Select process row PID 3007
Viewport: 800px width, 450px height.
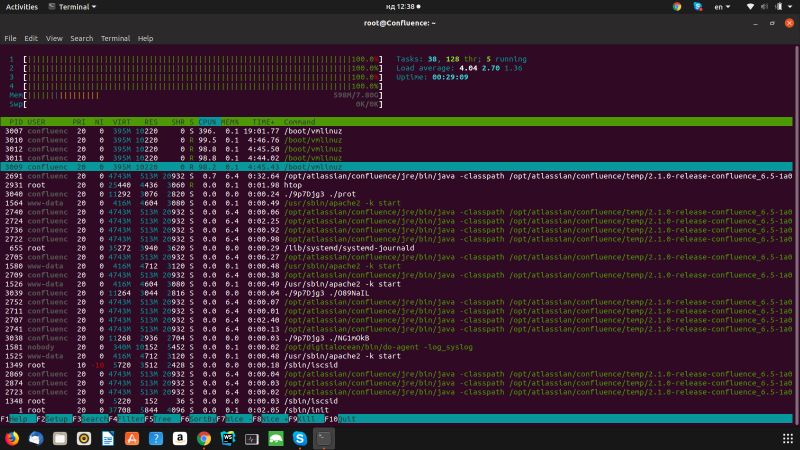pyautogui.click(x=396, y=131)
